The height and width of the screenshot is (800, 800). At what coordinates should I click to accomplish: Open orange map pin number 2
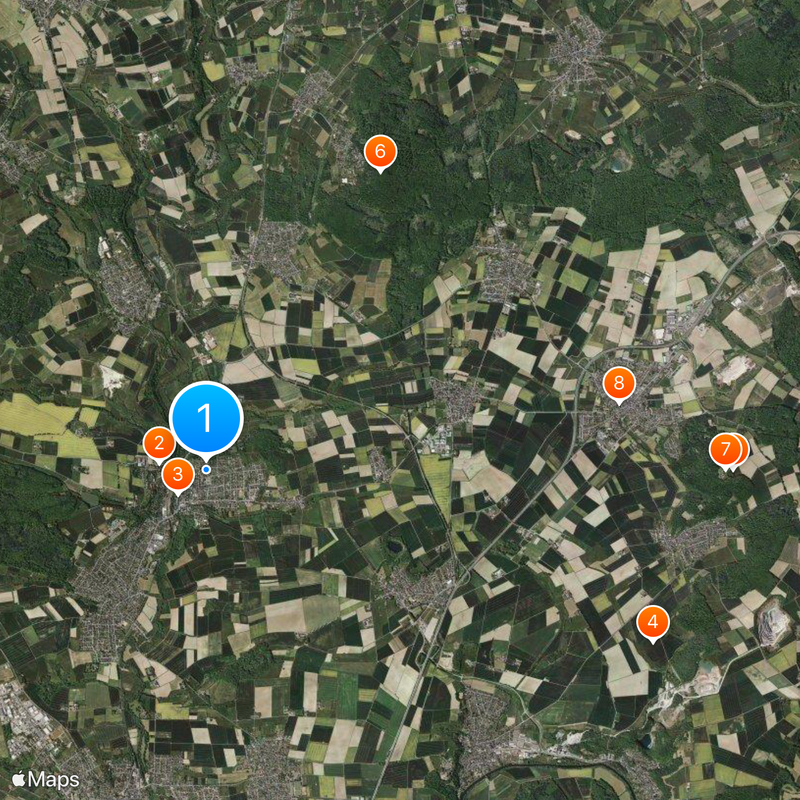[x=159, y=443]
